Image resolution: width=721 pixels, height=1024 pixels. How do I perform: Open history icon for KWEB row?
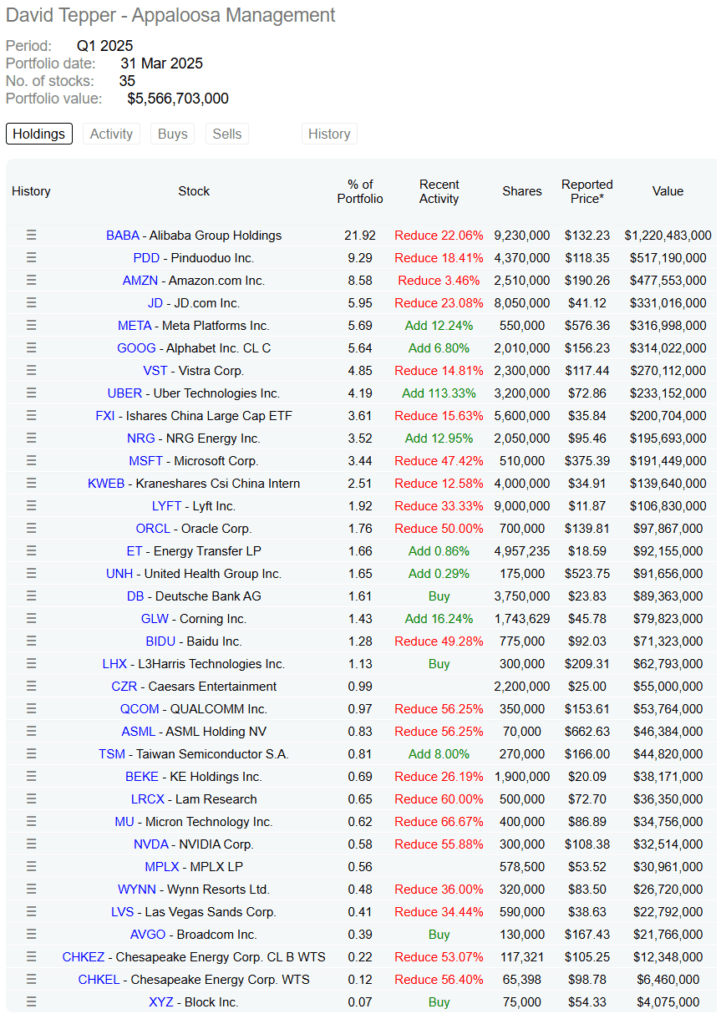pos(31,483)
